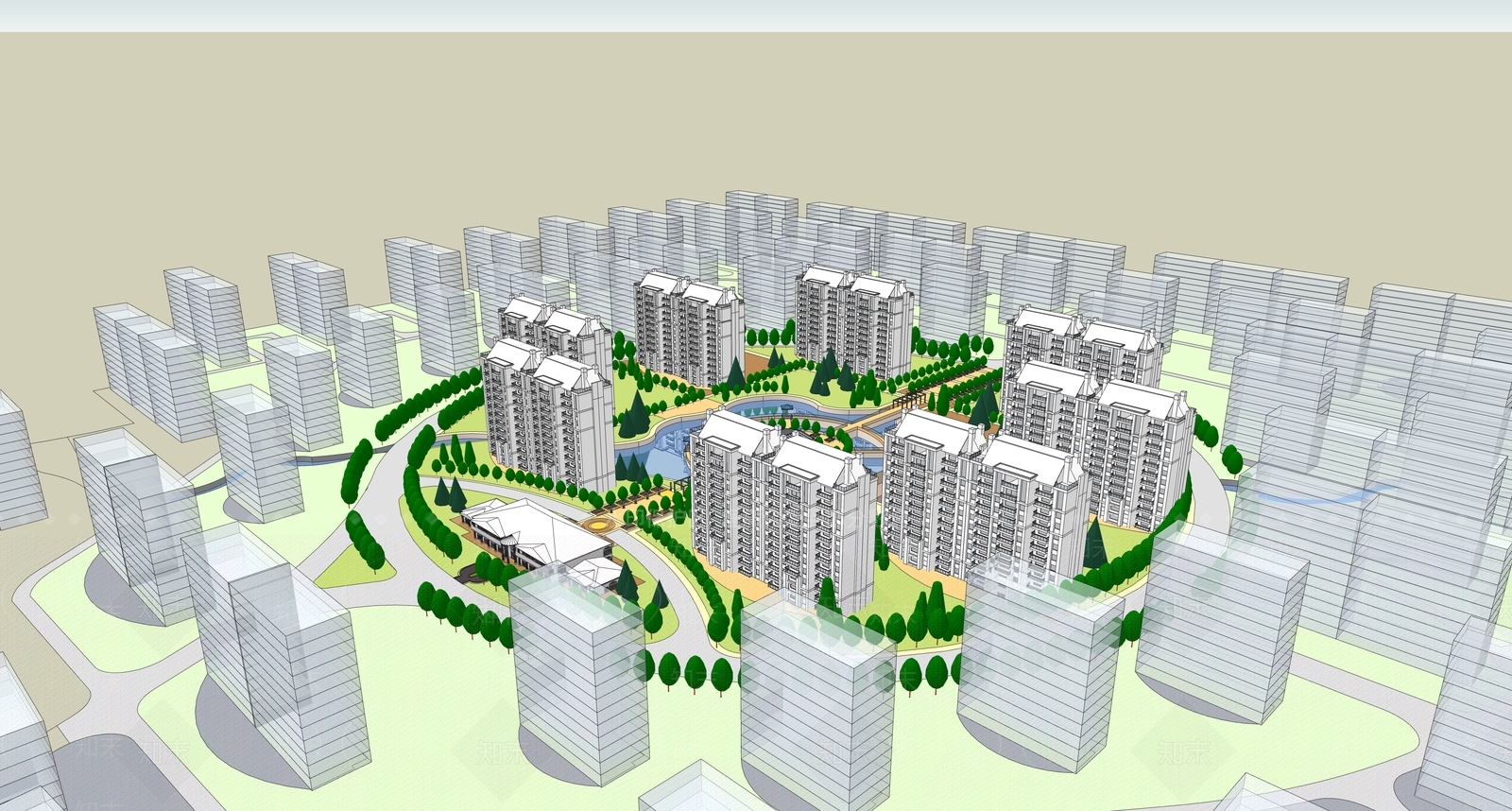Click the pavilion standing in the central pond
This screenshot has height=811, width=1512.
788,409
